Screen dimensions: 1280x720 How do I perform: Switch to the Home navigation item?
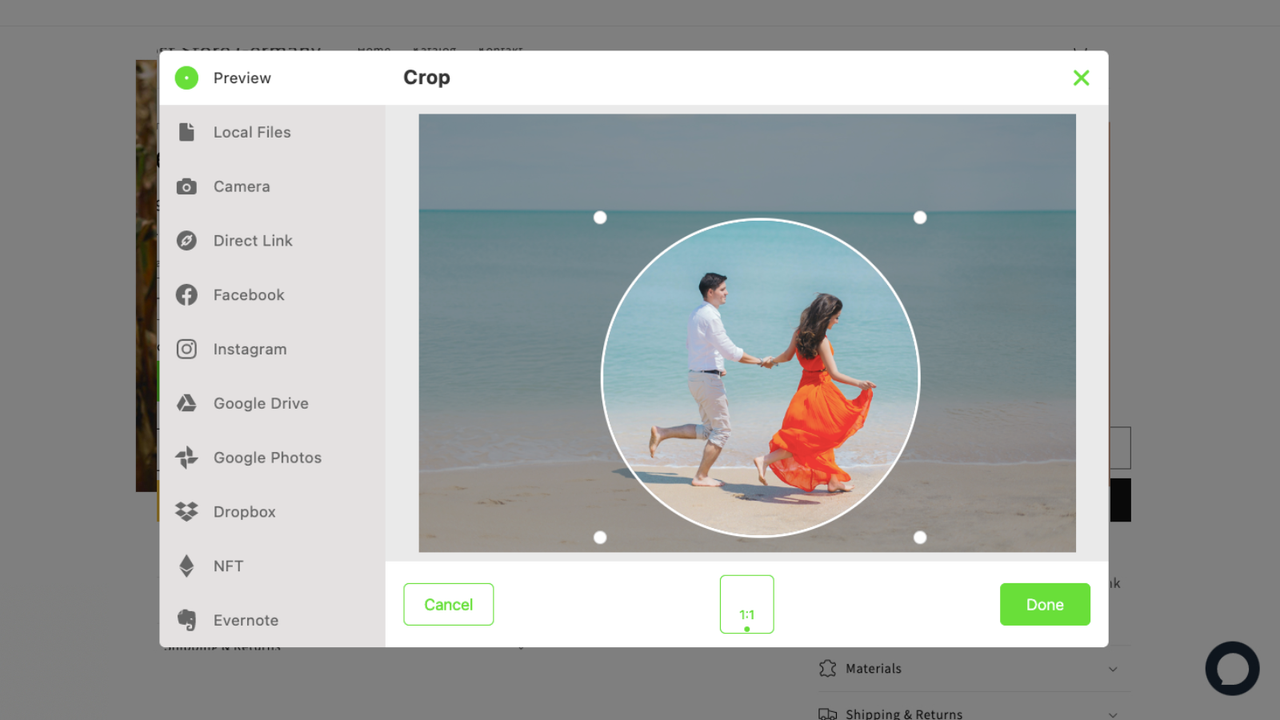click(374, 51)
